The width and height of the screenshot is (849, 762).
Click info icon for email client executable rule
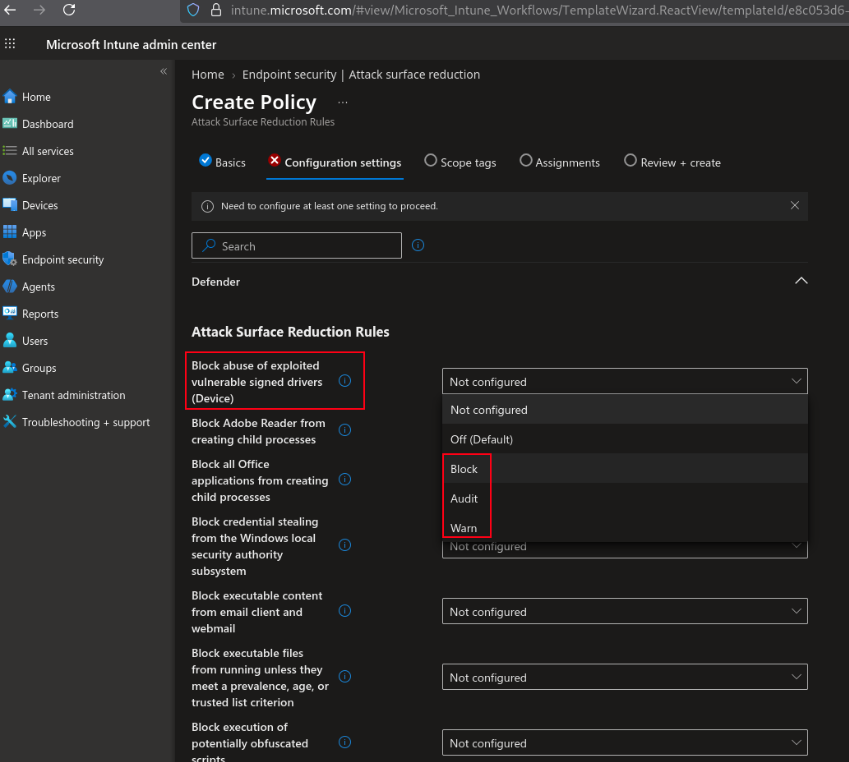(x=345, y=611)
